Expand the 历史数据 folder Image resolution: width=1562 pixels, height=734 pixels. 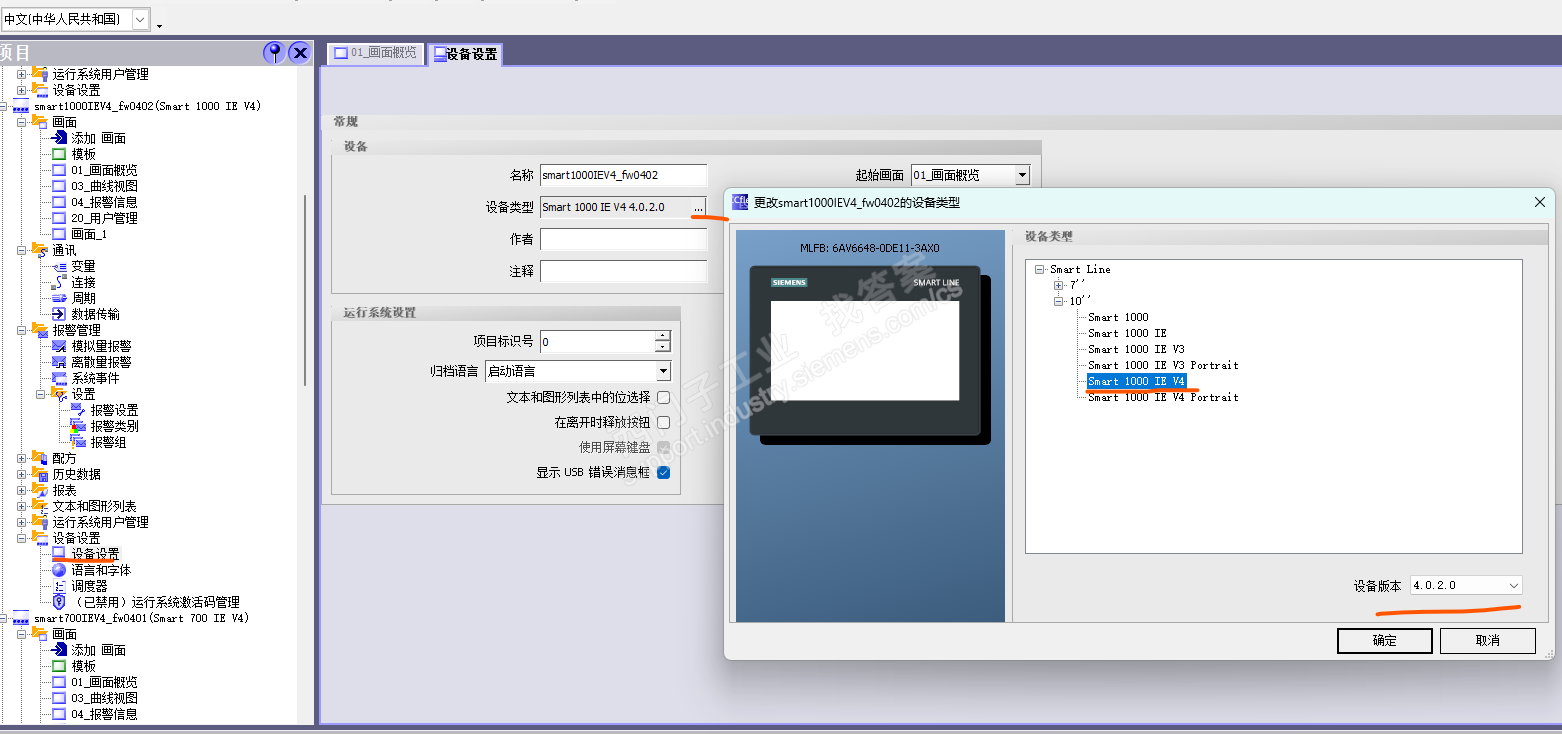coord(22,474)
